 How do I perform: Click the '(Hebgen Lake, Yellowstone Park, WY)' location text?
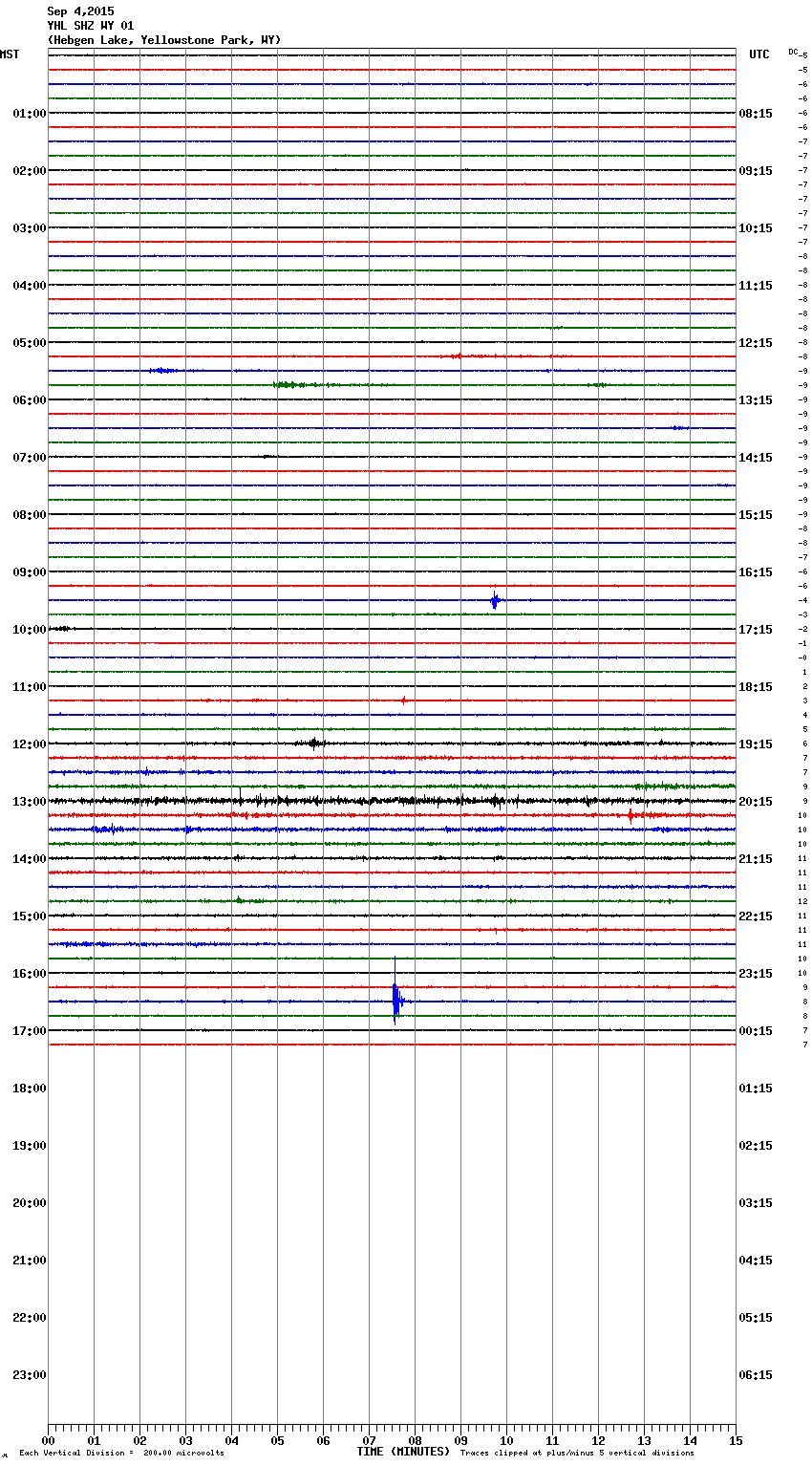pos(164,40)
